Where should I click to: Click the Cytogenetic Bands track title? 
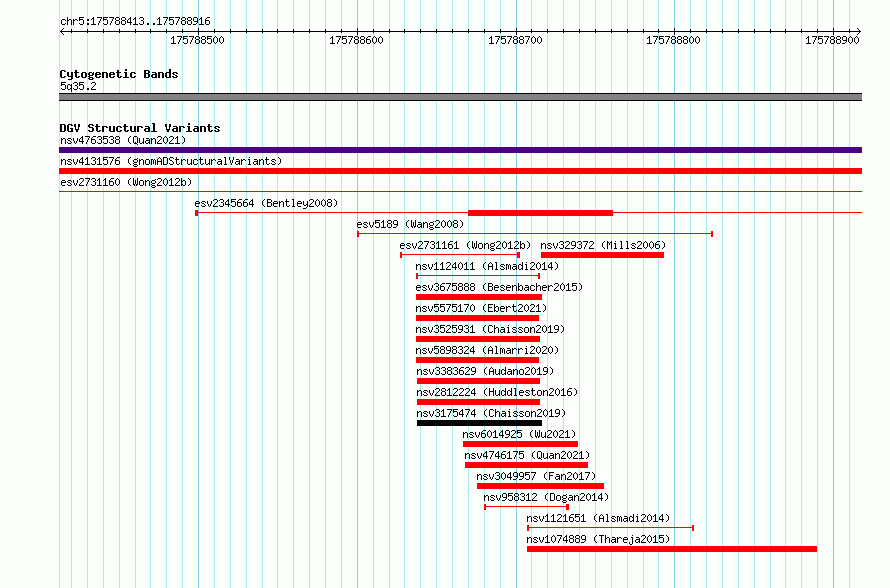[x=119, y=74]
